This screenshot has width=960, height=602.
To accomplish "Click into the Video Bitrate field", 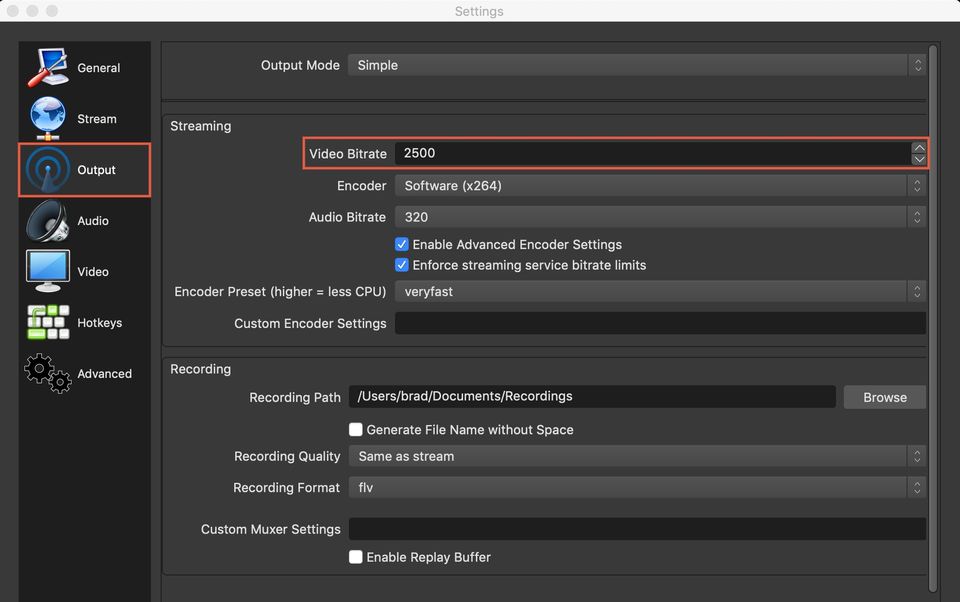I will pyautogui.click(x=653, y=153).
